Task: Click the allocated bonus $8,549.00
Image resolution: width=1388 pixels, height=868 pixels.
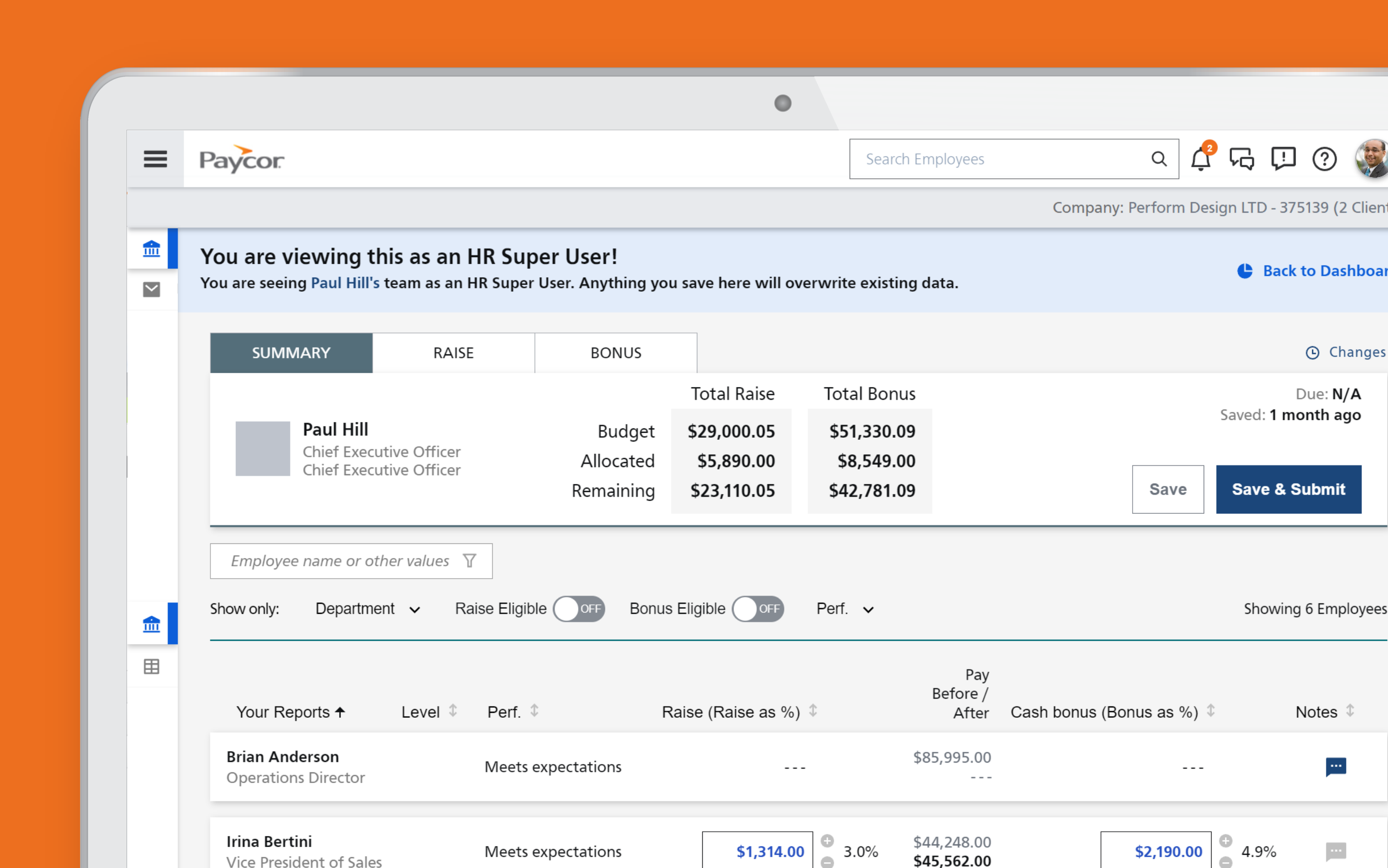Action: (876, 461)
